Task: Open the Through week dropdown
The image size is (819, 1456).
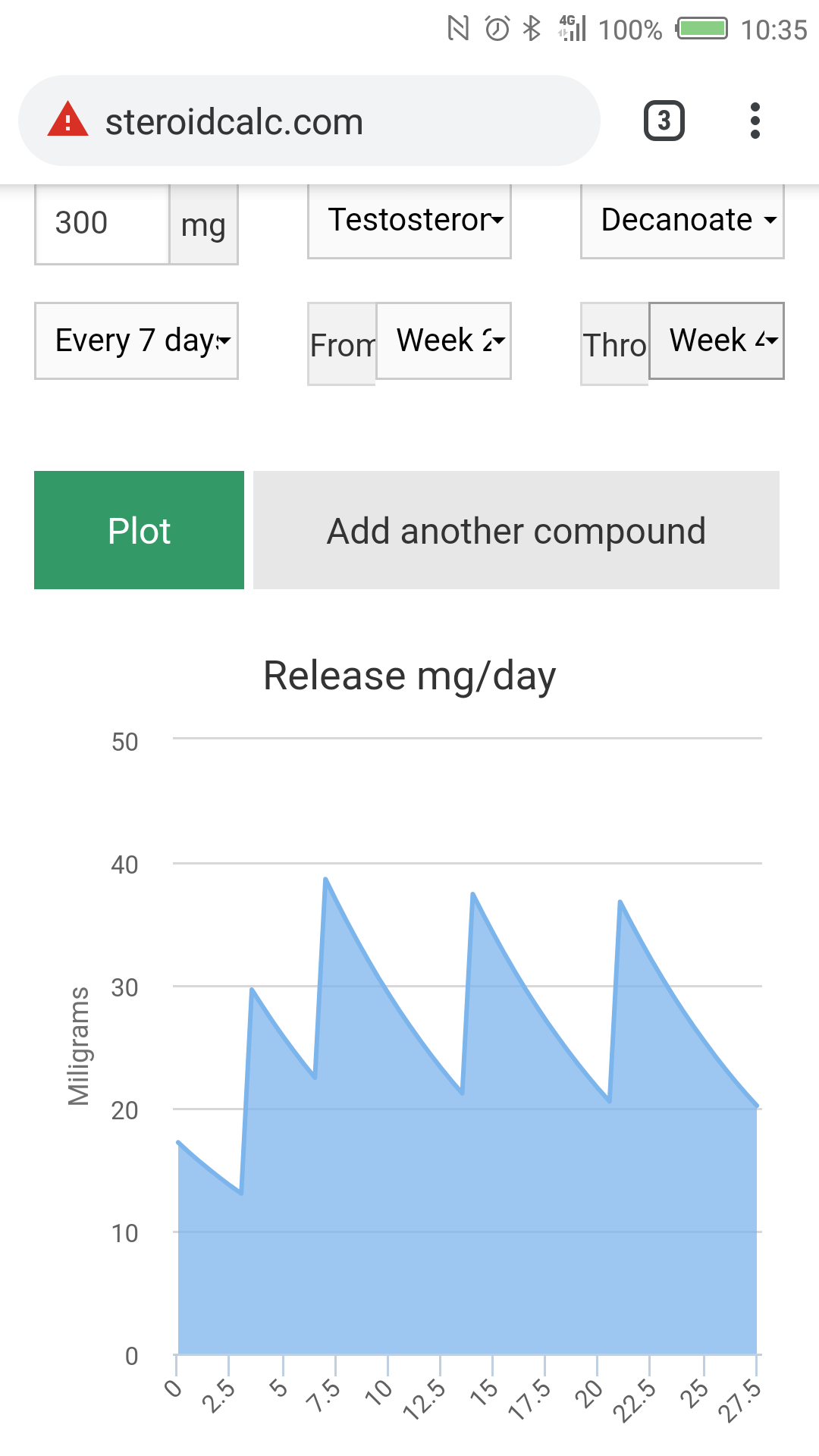Action: coord(717,340)
